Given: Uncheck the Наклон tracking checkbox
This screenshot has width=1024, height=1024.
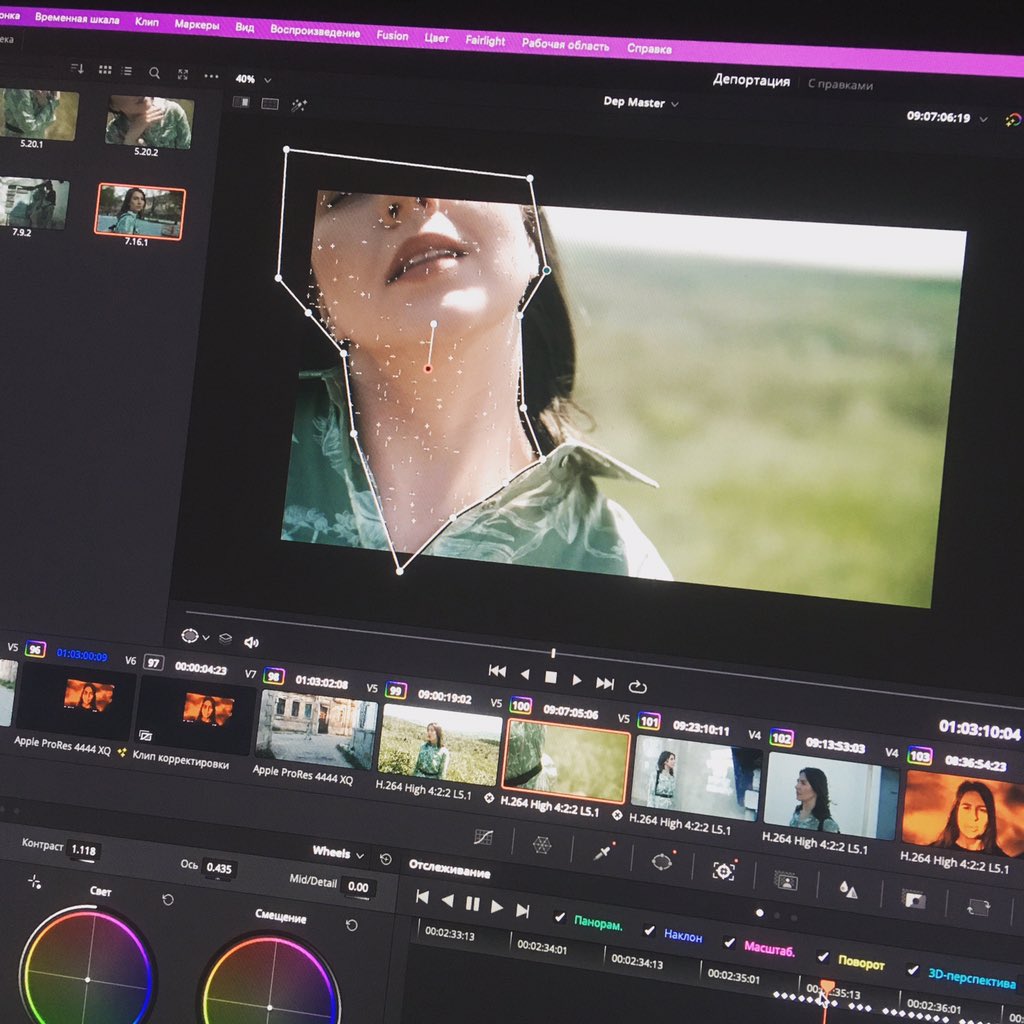Looking at the screenshot, I should 649,930.
